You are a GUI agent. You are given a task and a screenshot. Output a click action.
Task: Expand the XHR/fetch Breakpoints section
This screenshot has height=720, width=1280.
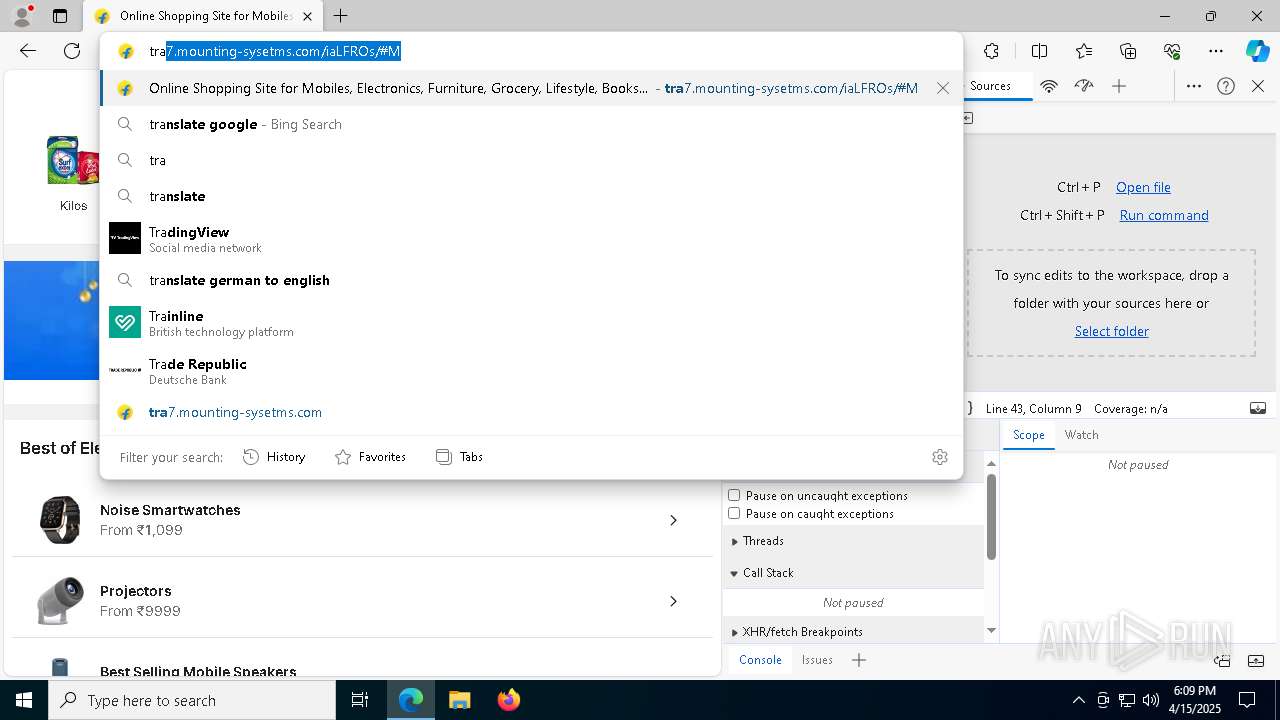[x=853, y=632]
